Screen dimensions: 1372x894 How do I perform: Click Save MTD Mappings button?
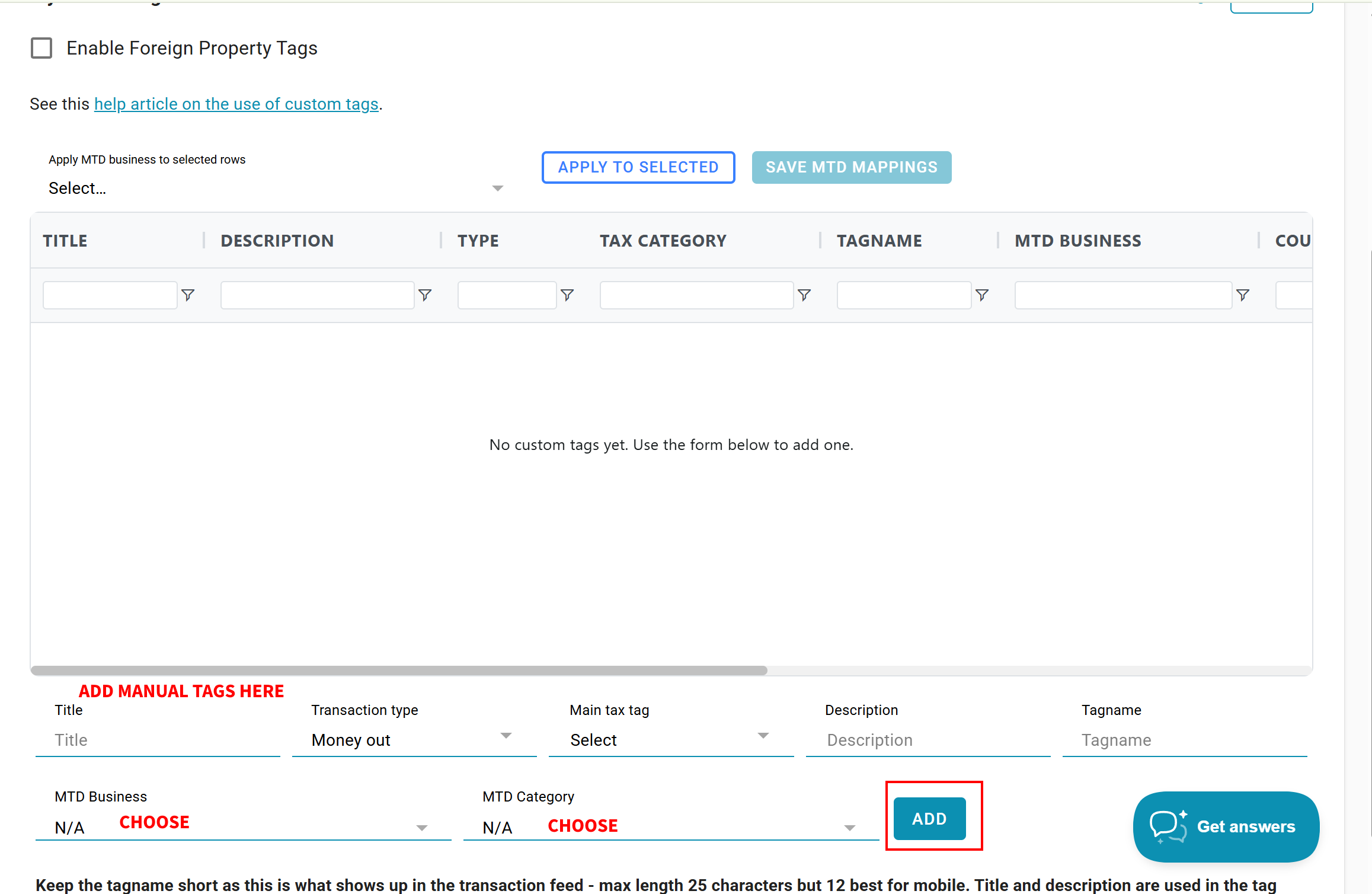[852, 167]
